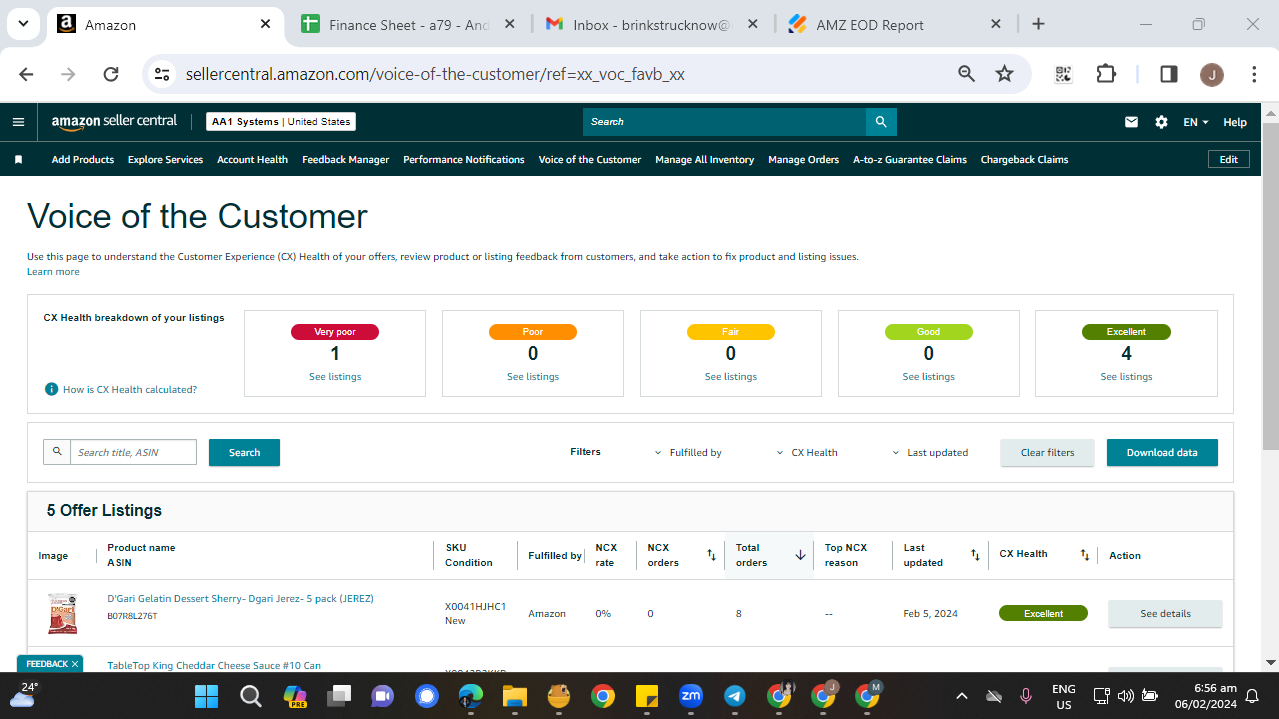Screen dimensions: 1279x719
Task: See listings under Good
Action: click(928, 377)
